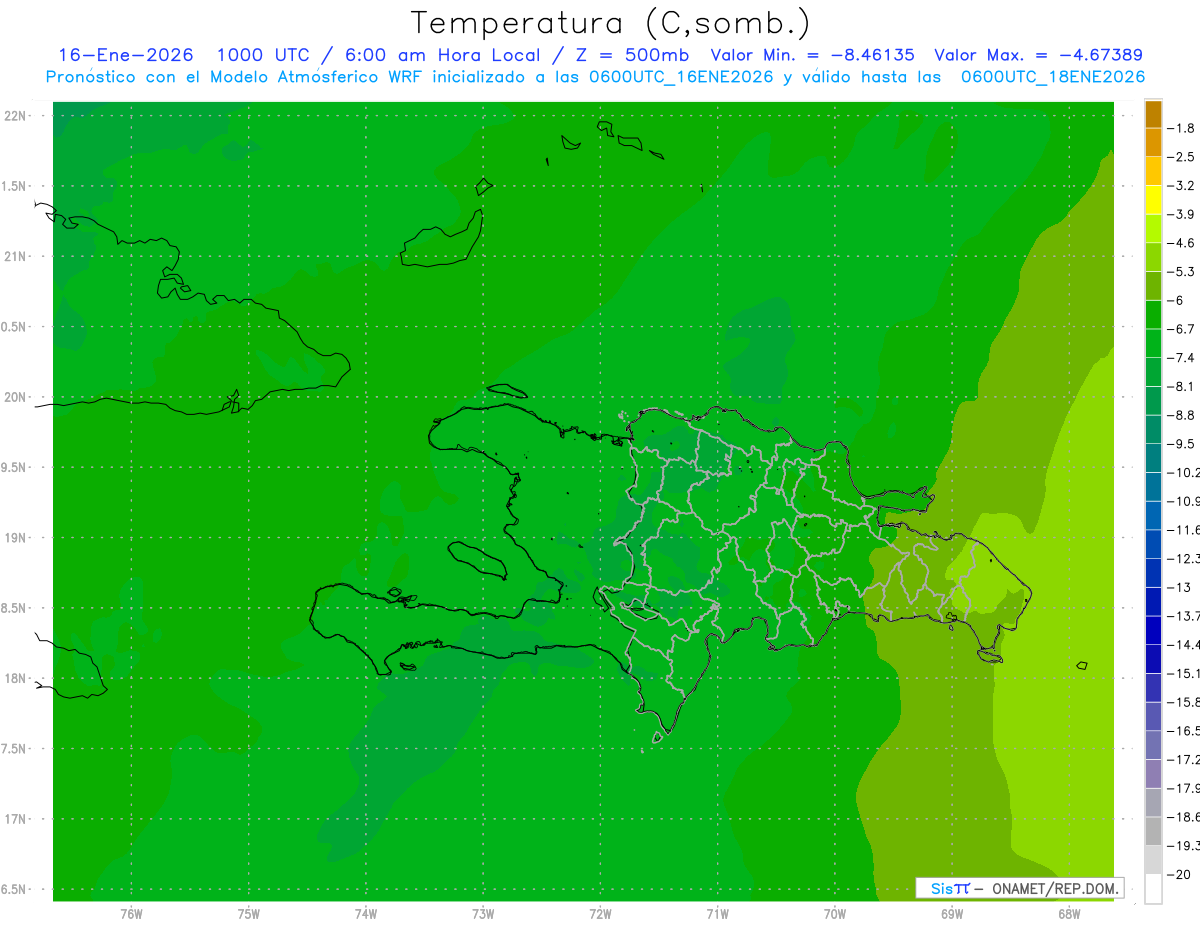Viewport: 1200px width, 927px height.
Task: Click the gray colorbar segment between -18.6 and -19.3
Action: pyautogui.click(x=1154, y=831)
